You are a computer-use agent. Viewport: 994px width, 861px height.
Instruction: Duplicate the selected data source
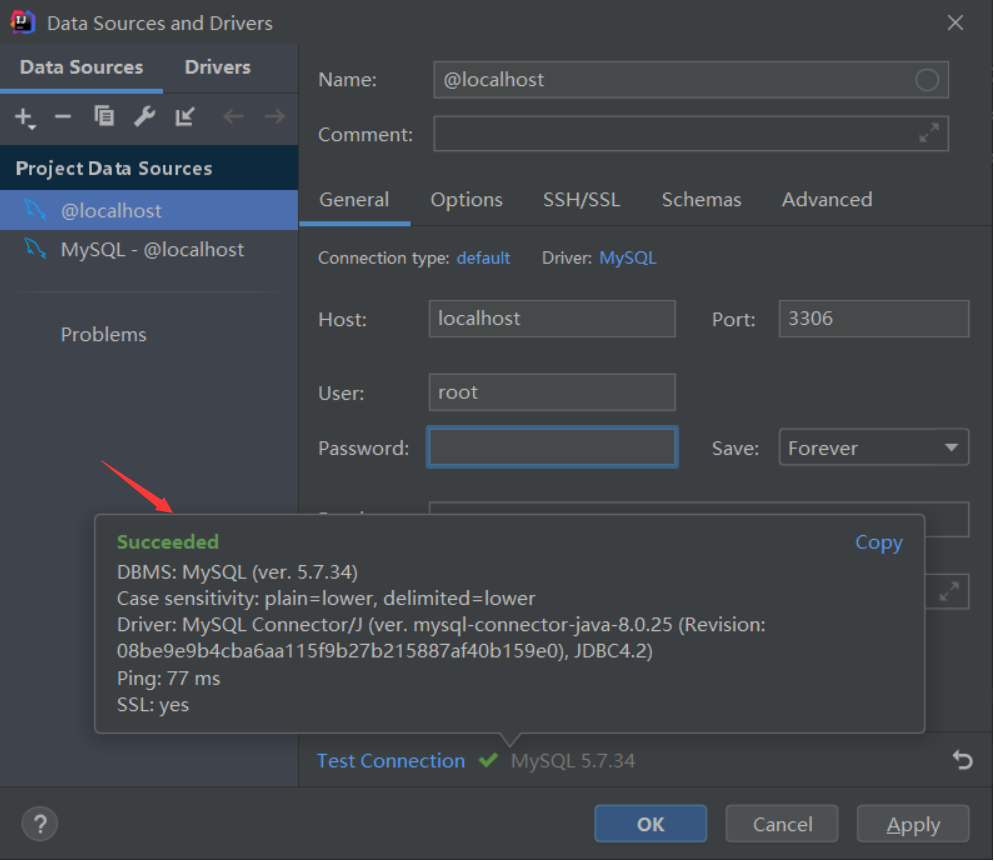pyautogui.click(x=104, y=116)
